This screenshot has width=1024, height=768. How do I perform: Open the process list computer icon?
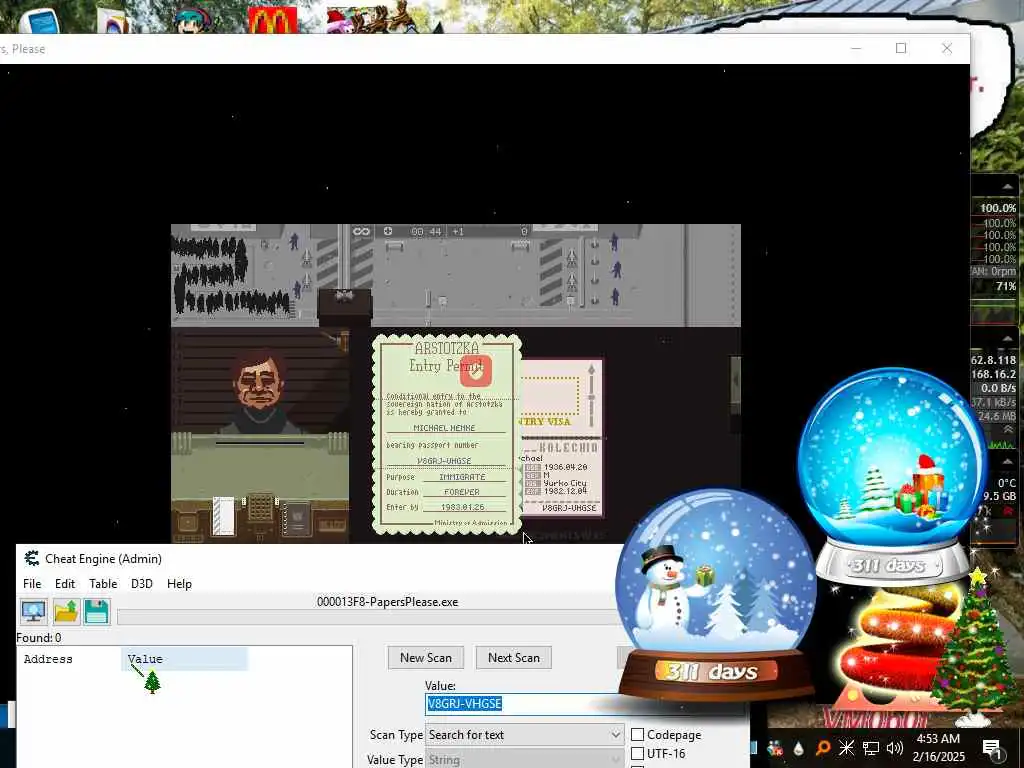pos(33,612)
